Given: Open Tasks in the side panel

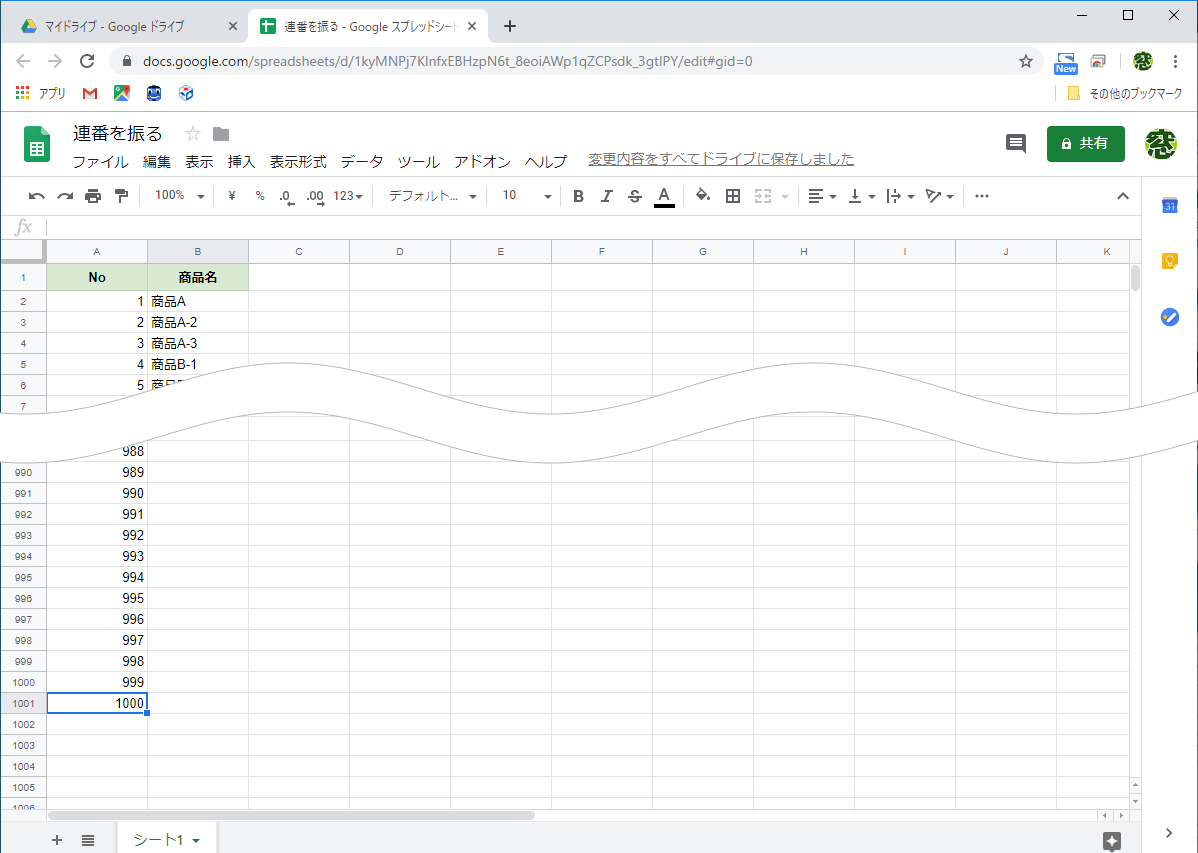Looking at the screenshot, I should point(1170,317).
